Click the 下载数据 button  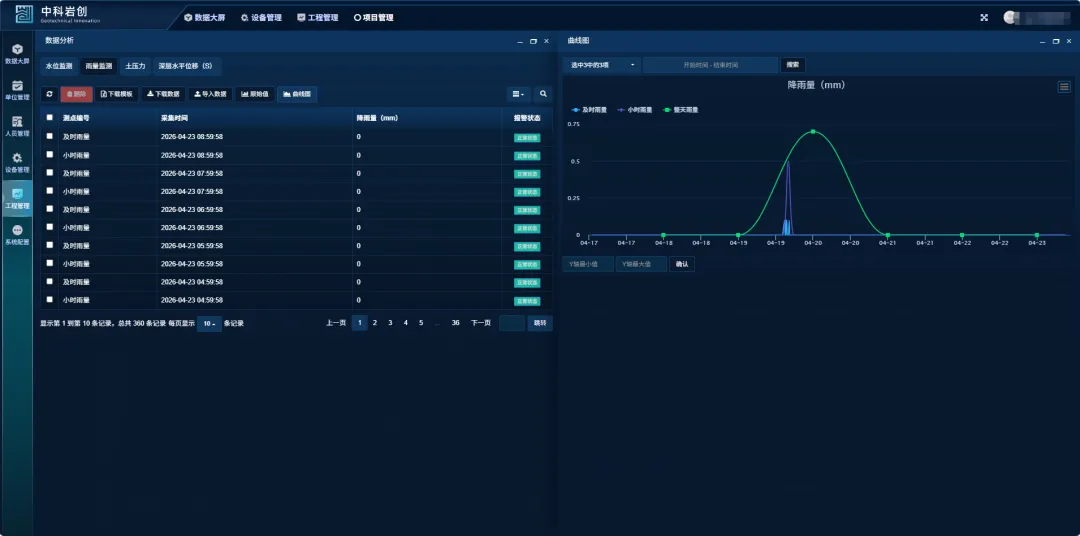click(163, 94)
